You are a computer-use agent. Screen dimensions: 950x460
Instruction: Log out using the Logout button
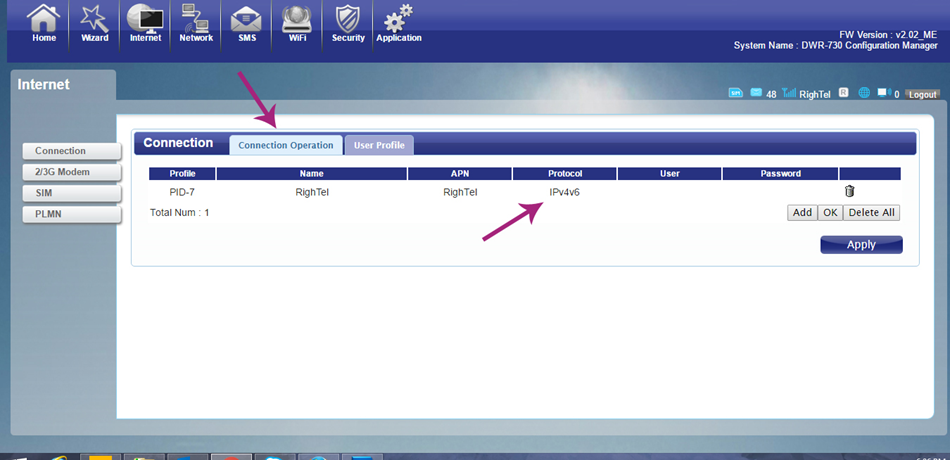tap(922, 94)
